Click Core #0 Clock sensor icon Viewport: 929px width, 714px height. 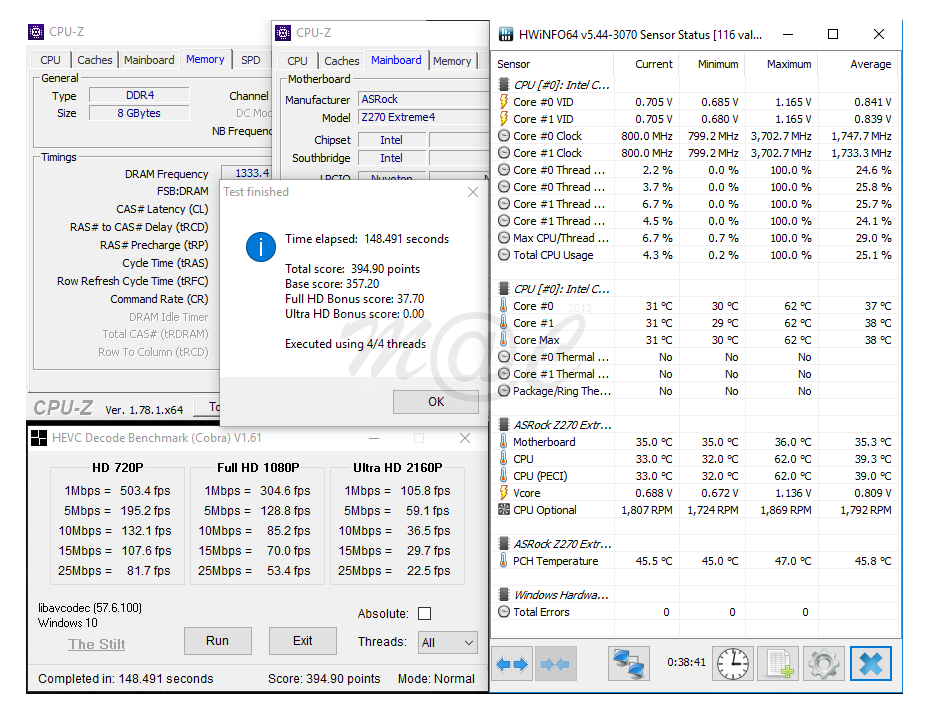point(504,136)
